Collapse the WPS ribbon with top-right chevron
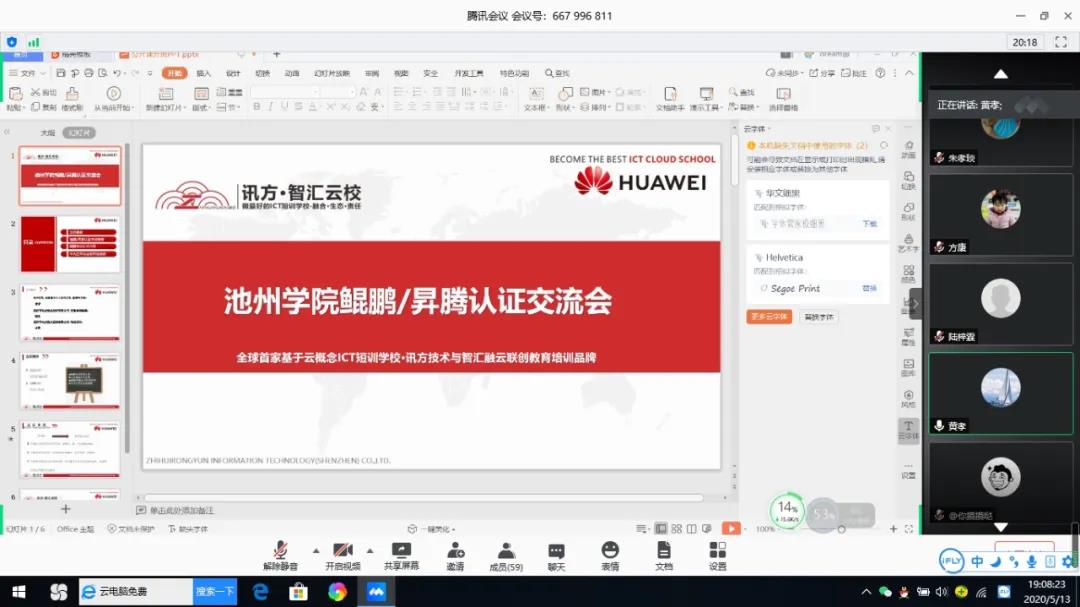1080x607 pixels. [909, 73]
